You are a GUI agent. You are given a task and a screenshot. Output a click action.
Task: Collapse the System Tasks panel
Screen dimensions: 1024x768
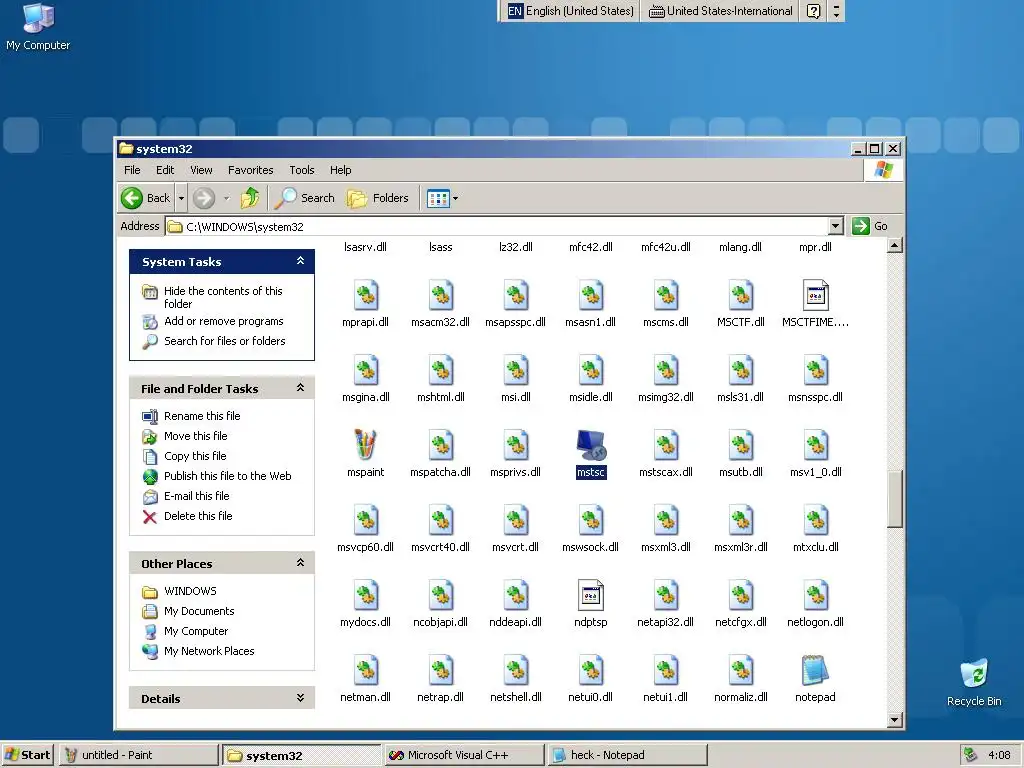[300, 261]
